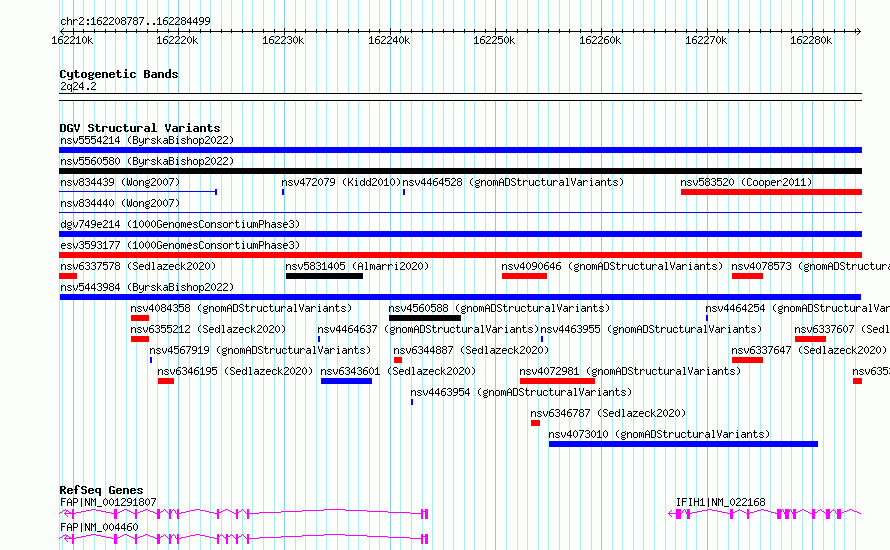This screenshot has width=890, height=550.
Task: Click the 162250k ruler position
Action: click(x=494, y=40)
